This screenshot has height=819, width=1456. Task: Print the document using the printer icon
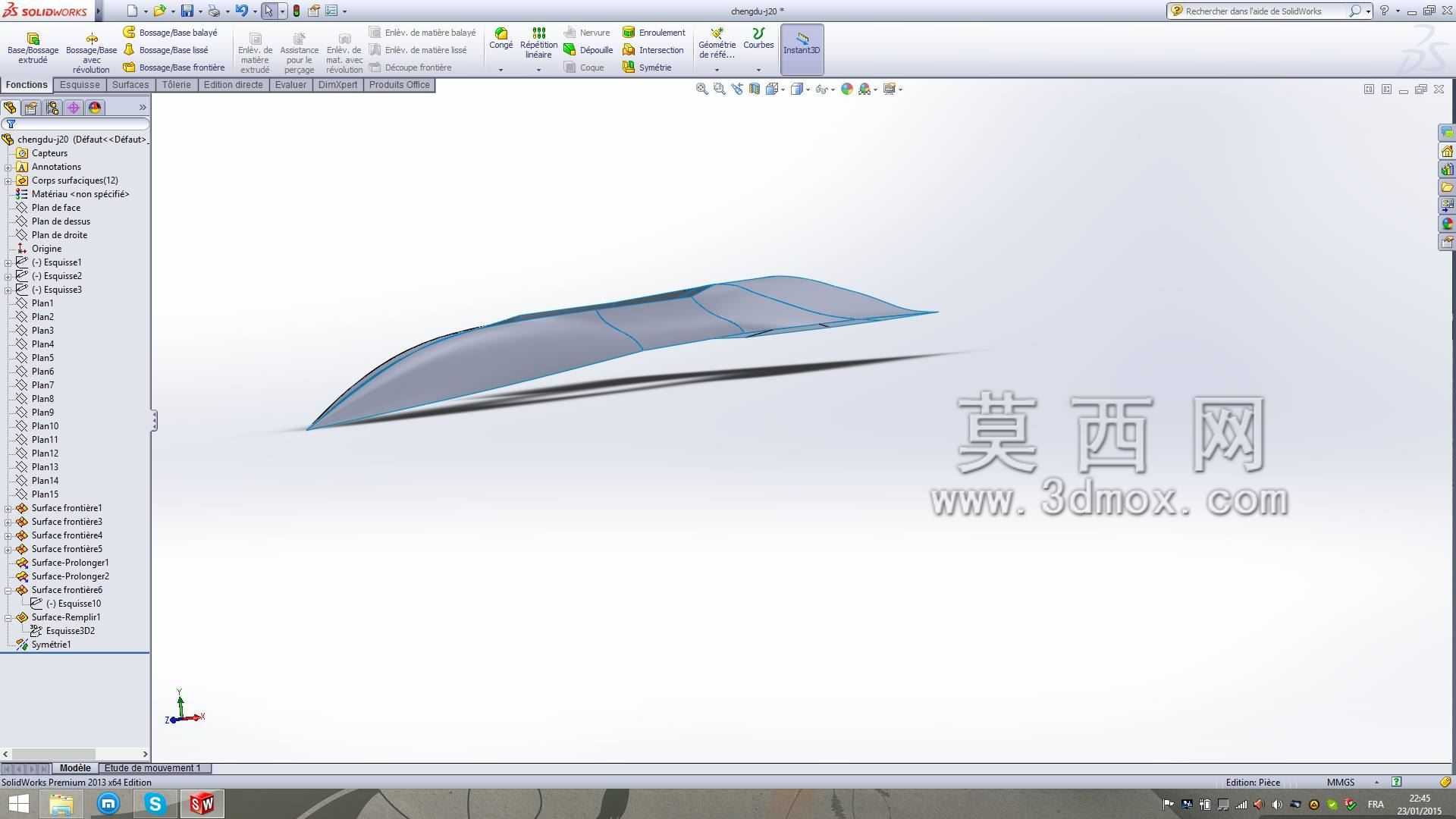pyautogui.click(x=214, y=11)
